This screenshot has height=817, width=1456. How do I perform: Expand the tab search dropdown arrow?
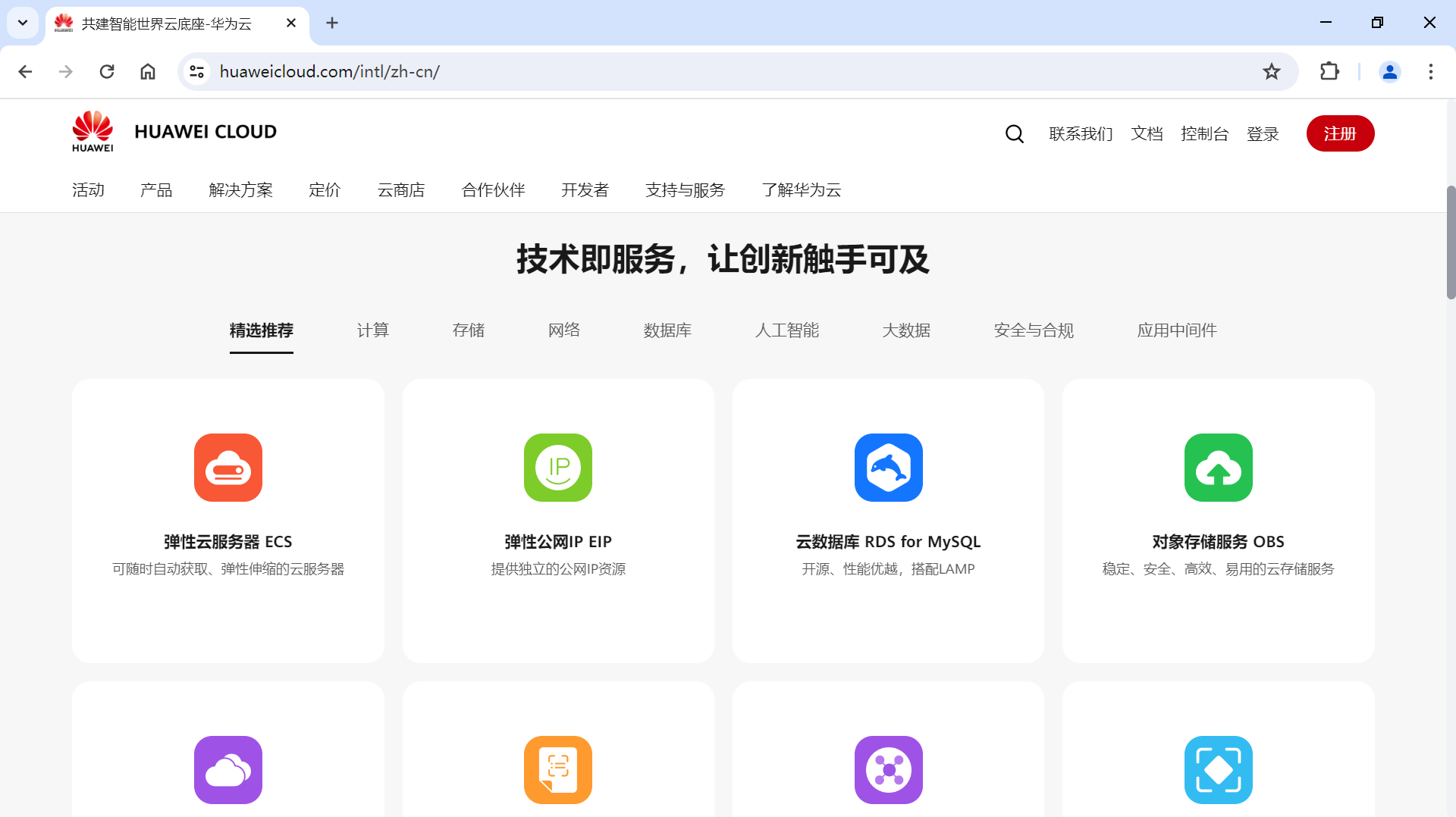click(23, 23)
